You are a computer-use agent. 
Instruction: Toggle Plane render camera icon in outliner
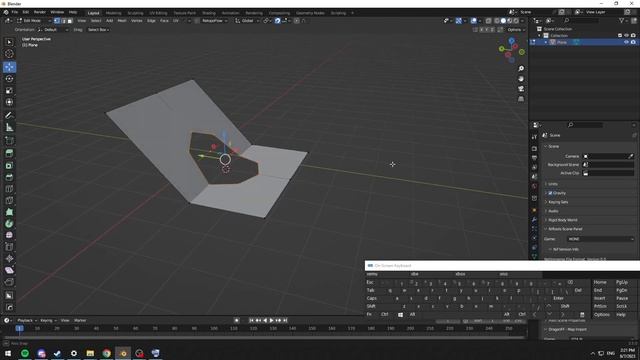[633, 42]
